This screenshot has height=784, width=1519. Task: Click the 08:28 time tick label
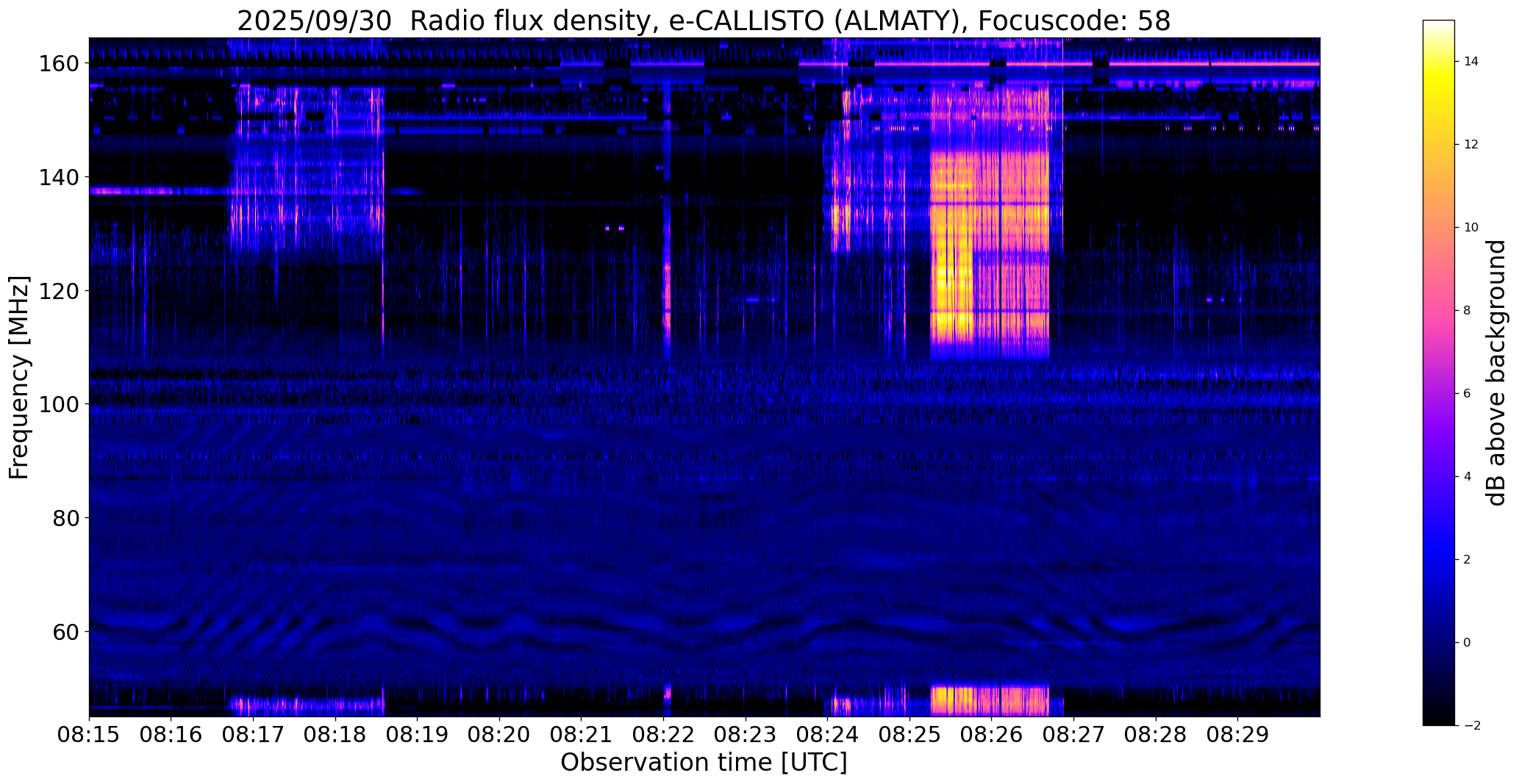[1155, 736]
